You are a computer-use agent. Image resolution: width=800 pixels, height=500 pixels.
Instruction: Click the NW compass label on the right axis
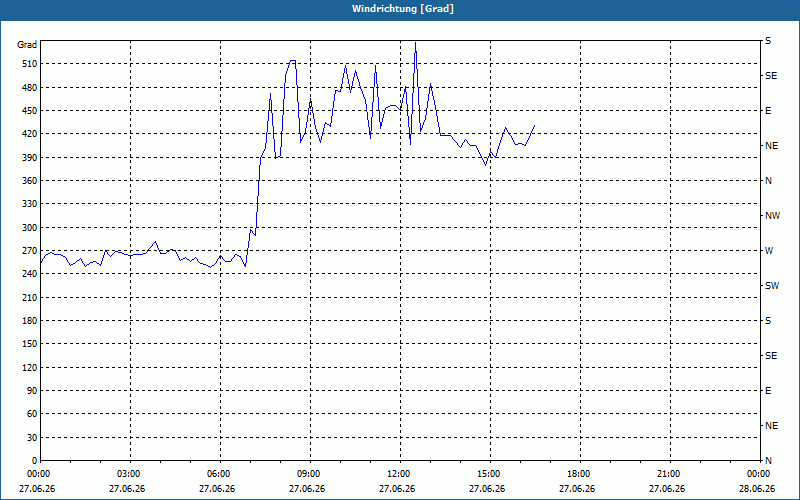(772, 216)
